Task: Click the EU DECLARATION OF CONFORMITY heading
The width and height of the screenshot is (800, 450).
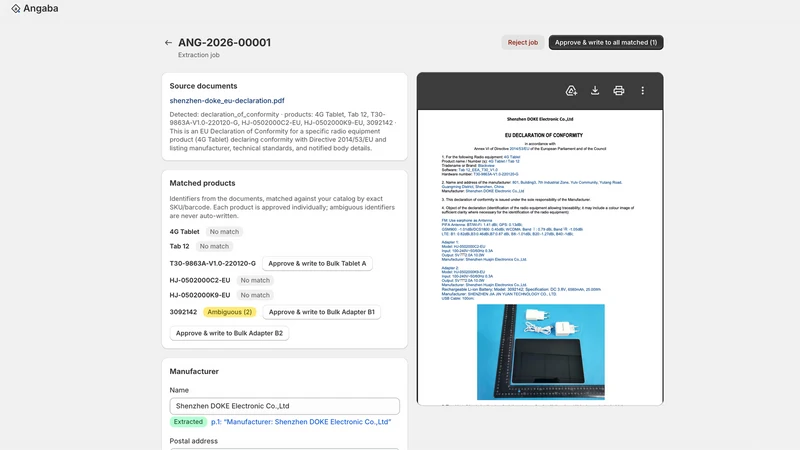Action: pyautogui.click(x=544, y=135)
